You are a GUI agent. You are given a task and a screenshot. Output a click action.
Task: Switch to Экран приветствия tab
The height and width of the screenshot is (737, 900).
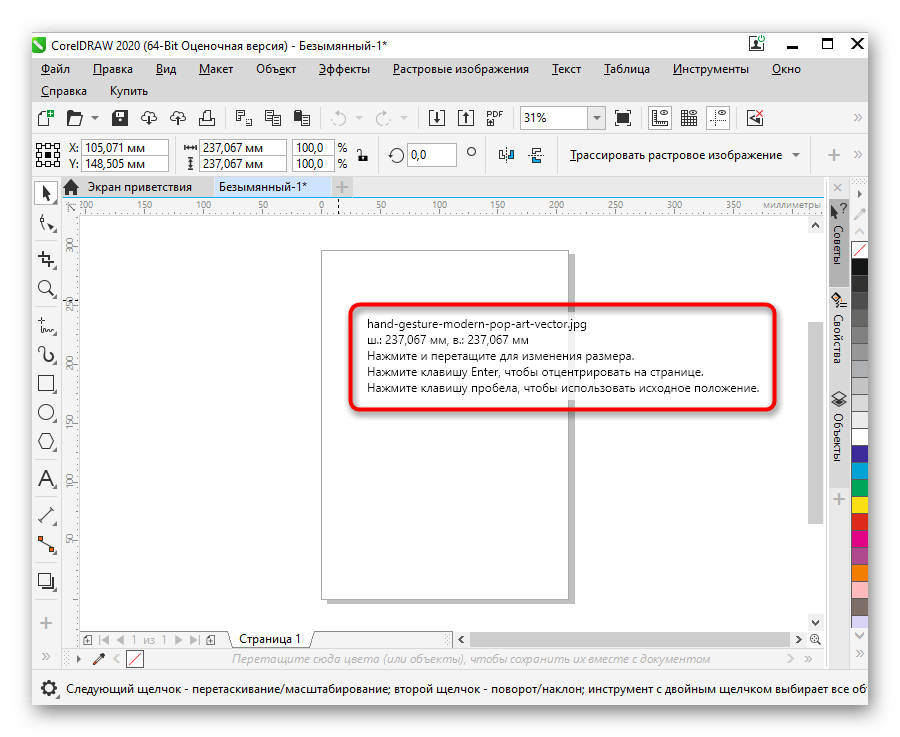coord(139,187)
